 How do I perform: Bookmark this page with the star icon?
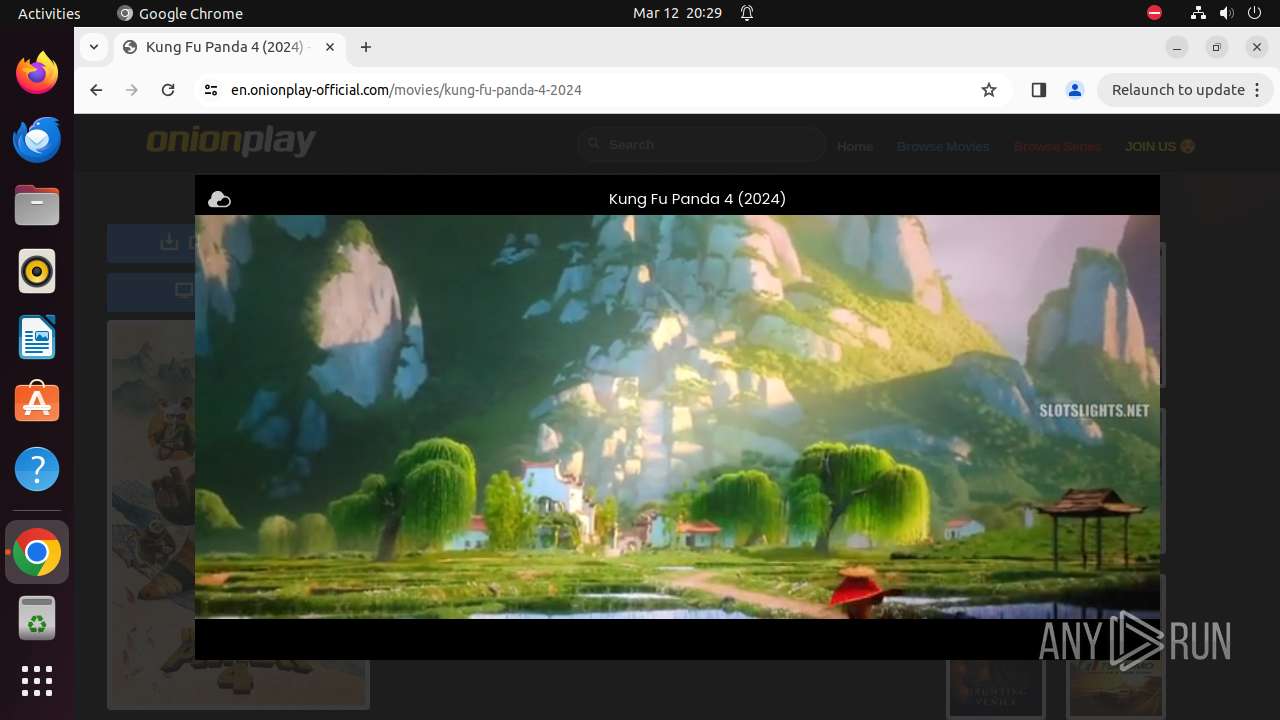pos(989,90)
